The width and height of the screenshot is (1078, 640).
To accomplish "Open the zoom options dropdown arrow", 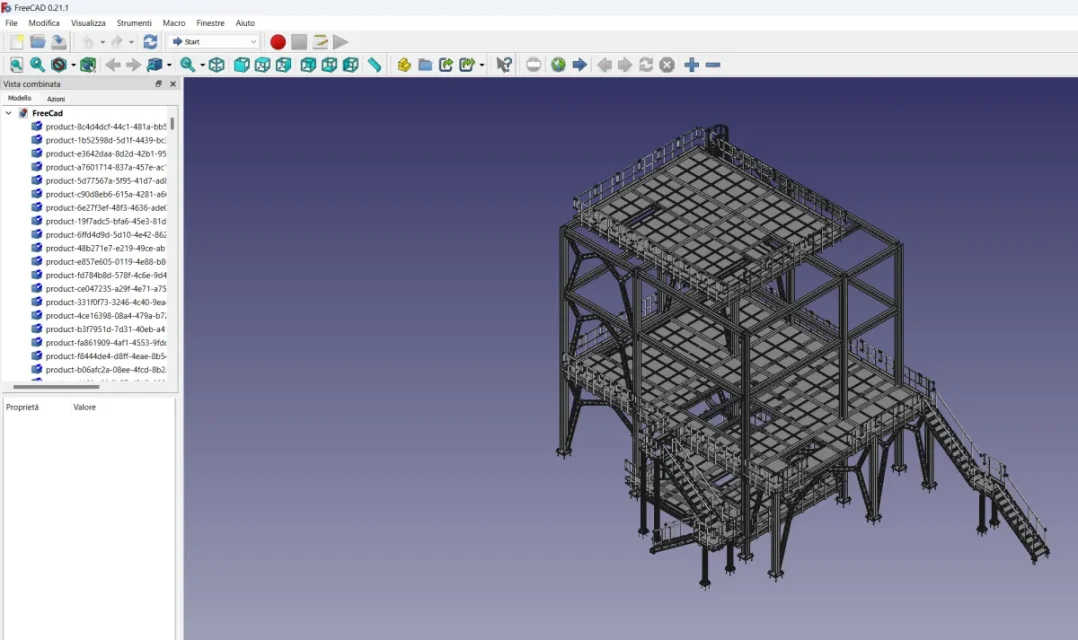I will (x=202, y=65).
